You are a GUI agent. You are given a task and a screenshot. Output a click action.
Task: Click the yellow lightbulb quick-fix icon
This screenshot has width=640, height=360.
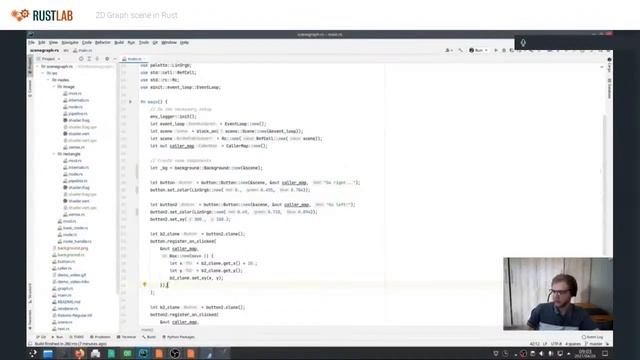[x=144, y=284]
